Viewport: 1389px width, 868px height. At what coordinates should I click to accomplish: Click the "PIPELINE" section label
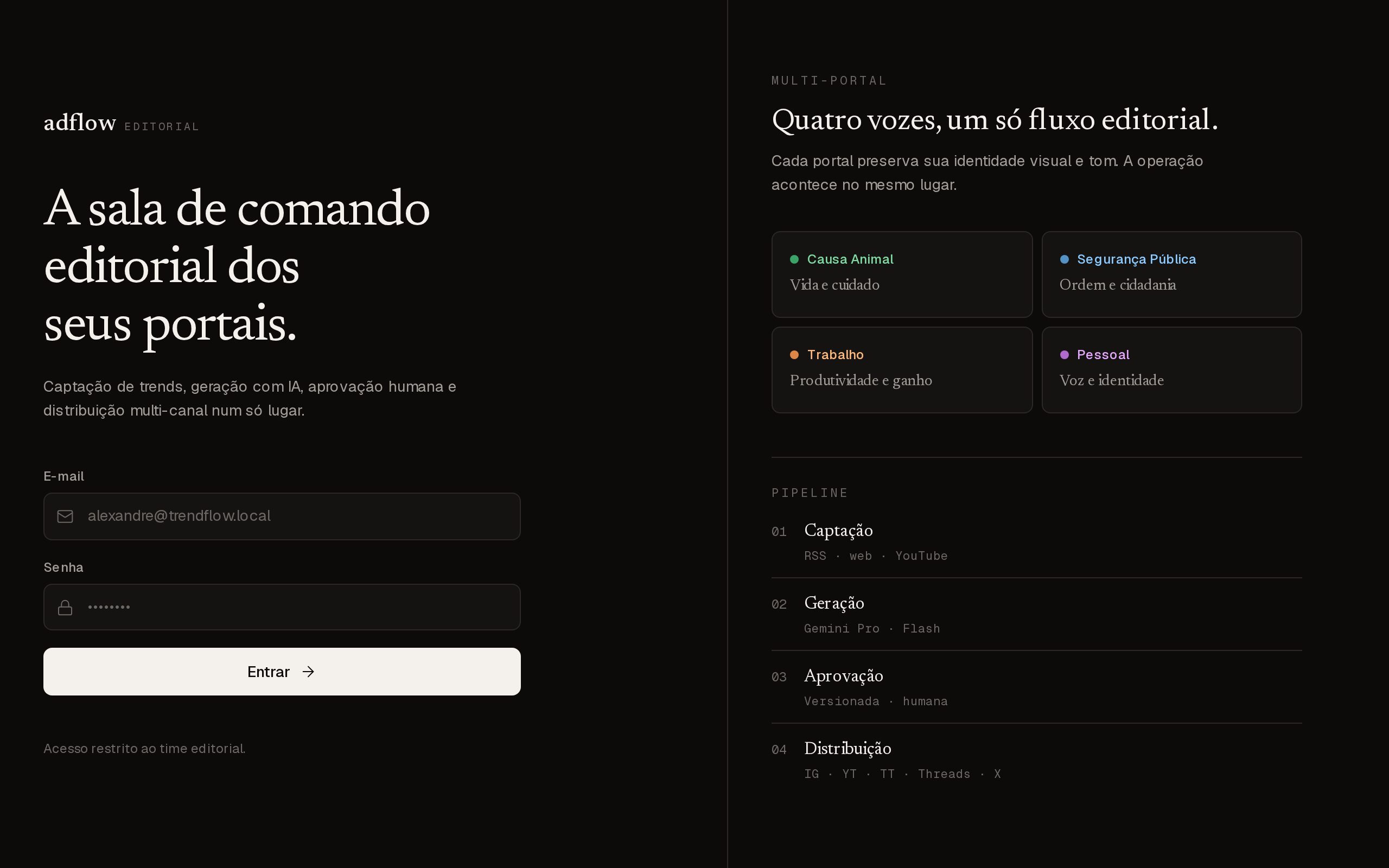810,493
